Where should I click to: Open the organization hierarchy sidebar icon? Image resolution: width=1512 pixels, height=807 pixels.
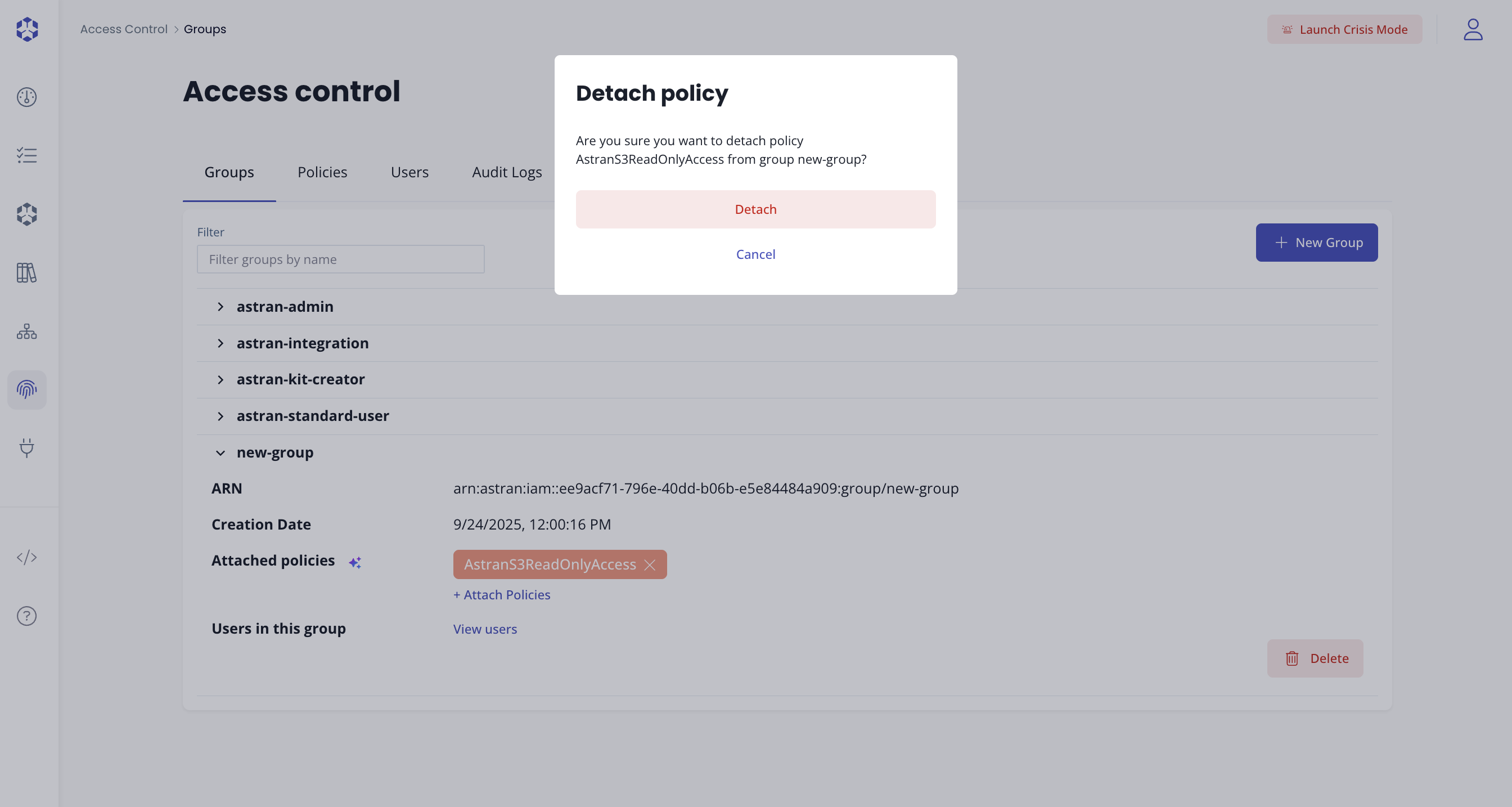[26, 331]
